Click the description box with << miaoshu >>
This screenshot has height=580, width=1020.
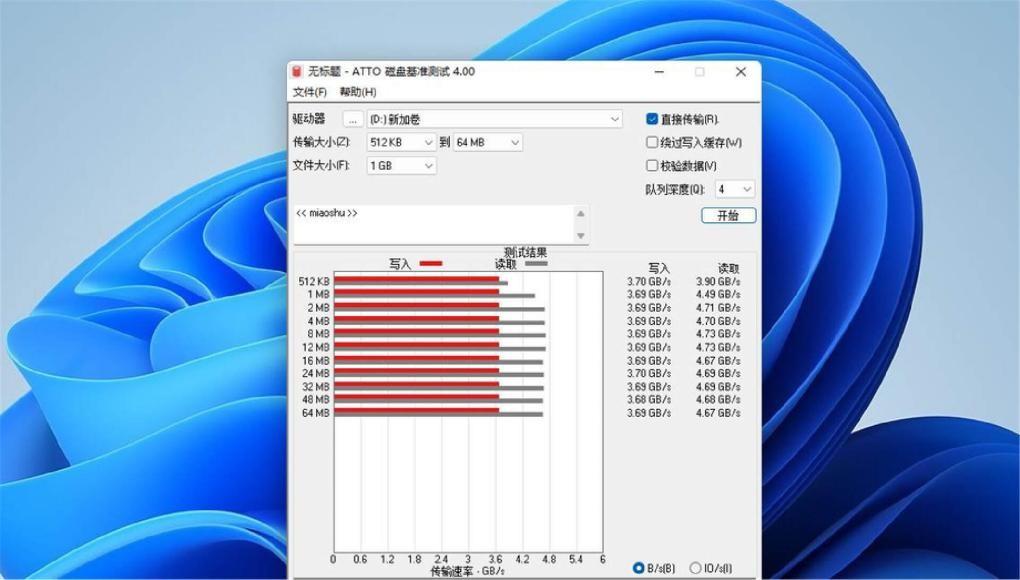[x=433, y=224]
